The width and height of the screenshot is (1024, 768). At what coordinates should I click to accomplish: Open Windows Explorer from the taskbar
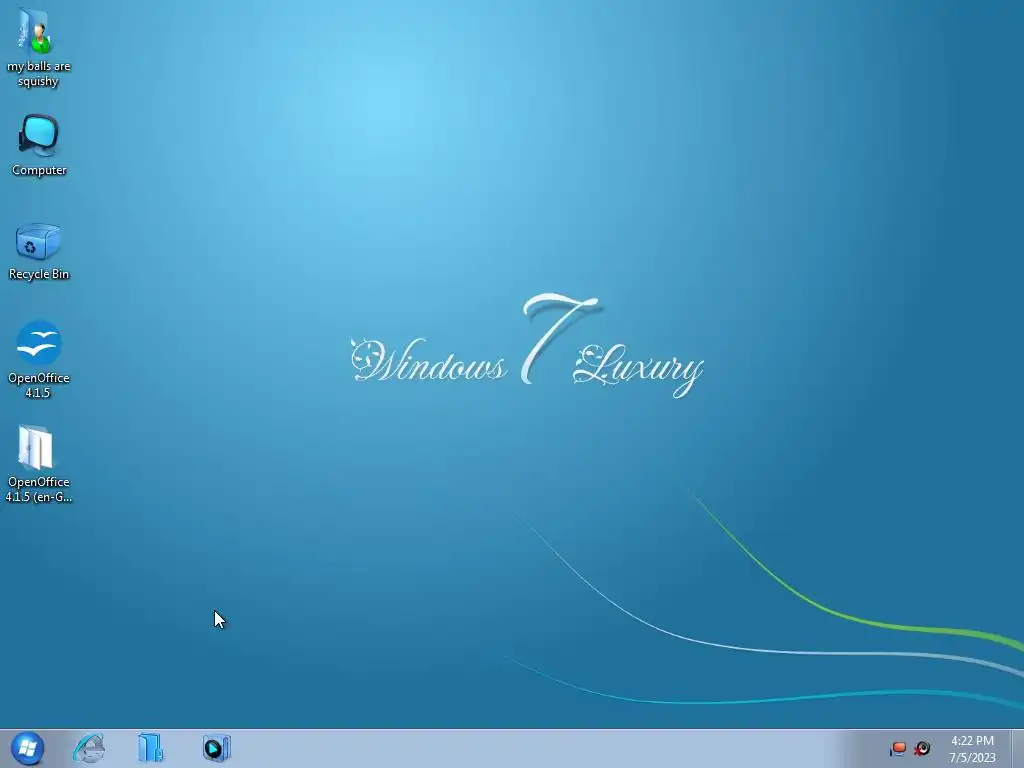click(x=152, y=748)
